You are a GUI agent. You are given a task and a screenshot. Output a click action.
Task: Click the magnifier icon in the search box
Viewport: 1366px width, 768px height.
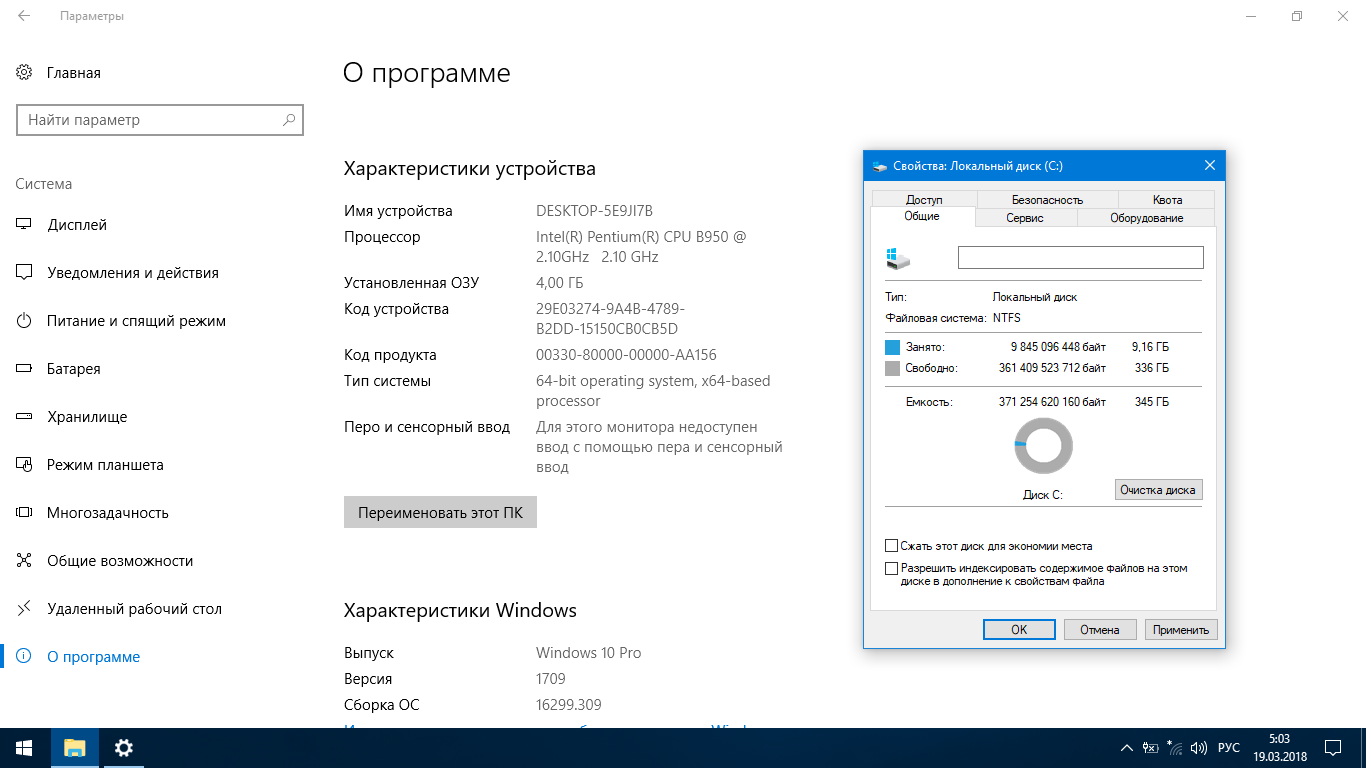point(289,120)
